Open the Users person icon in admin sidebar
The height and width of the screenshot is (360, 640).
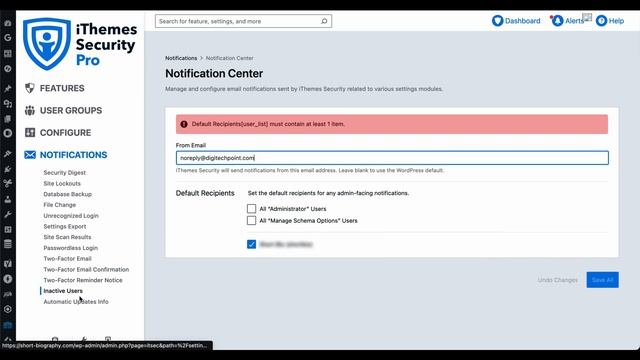8,199
